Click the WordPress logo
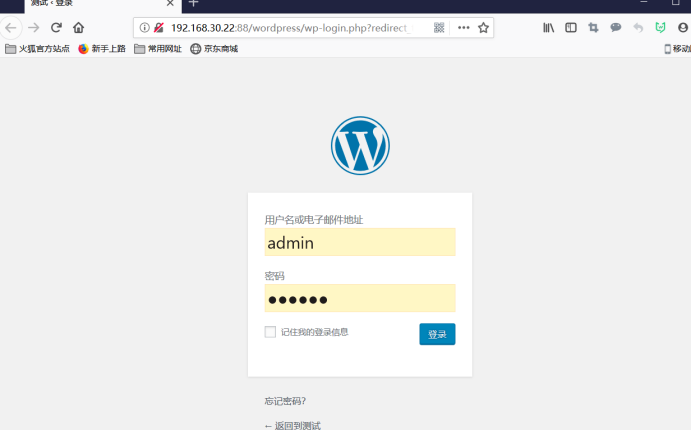 360,146
